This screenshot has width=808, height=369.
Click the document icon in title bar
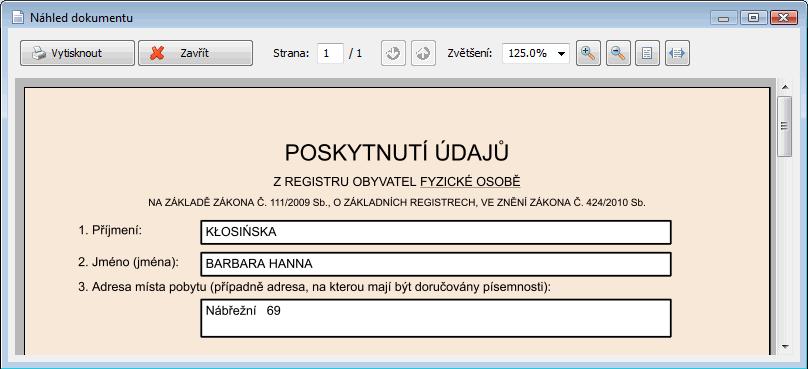[x=18, y=18]
